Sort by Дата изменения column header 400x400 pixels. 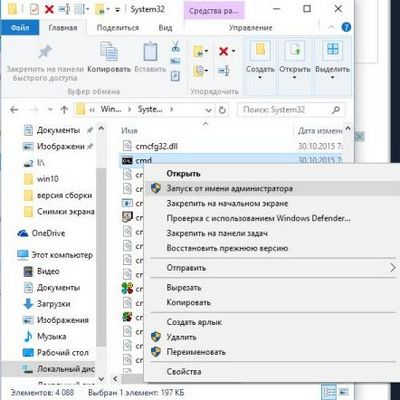tap(320, 131)
